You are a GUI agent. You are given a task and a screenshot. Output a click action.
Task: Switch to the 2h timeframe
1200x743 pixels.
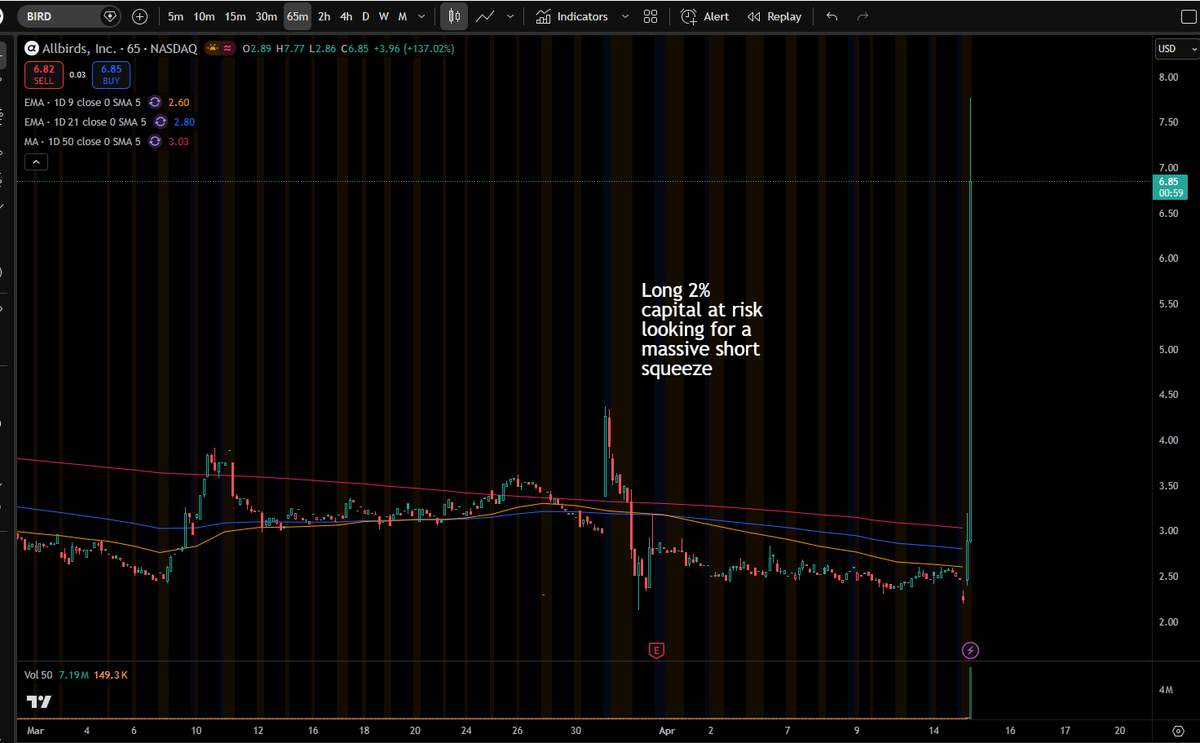click(x=324, y=16)
